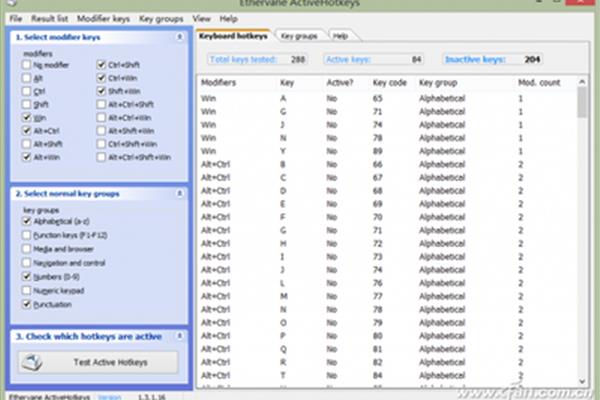Enable the Shift modifier checkbox
This screenshot has width=600, height=400.
click(x=26, y=104)
